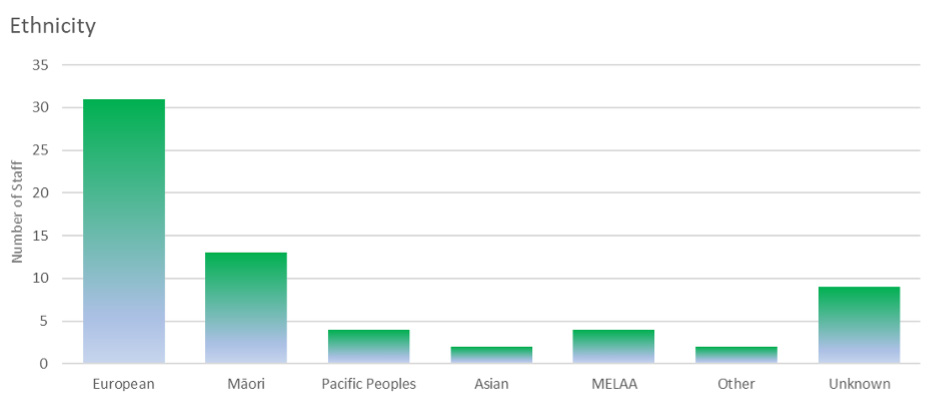Click the MELAA axis label

(x=613, y=384)
